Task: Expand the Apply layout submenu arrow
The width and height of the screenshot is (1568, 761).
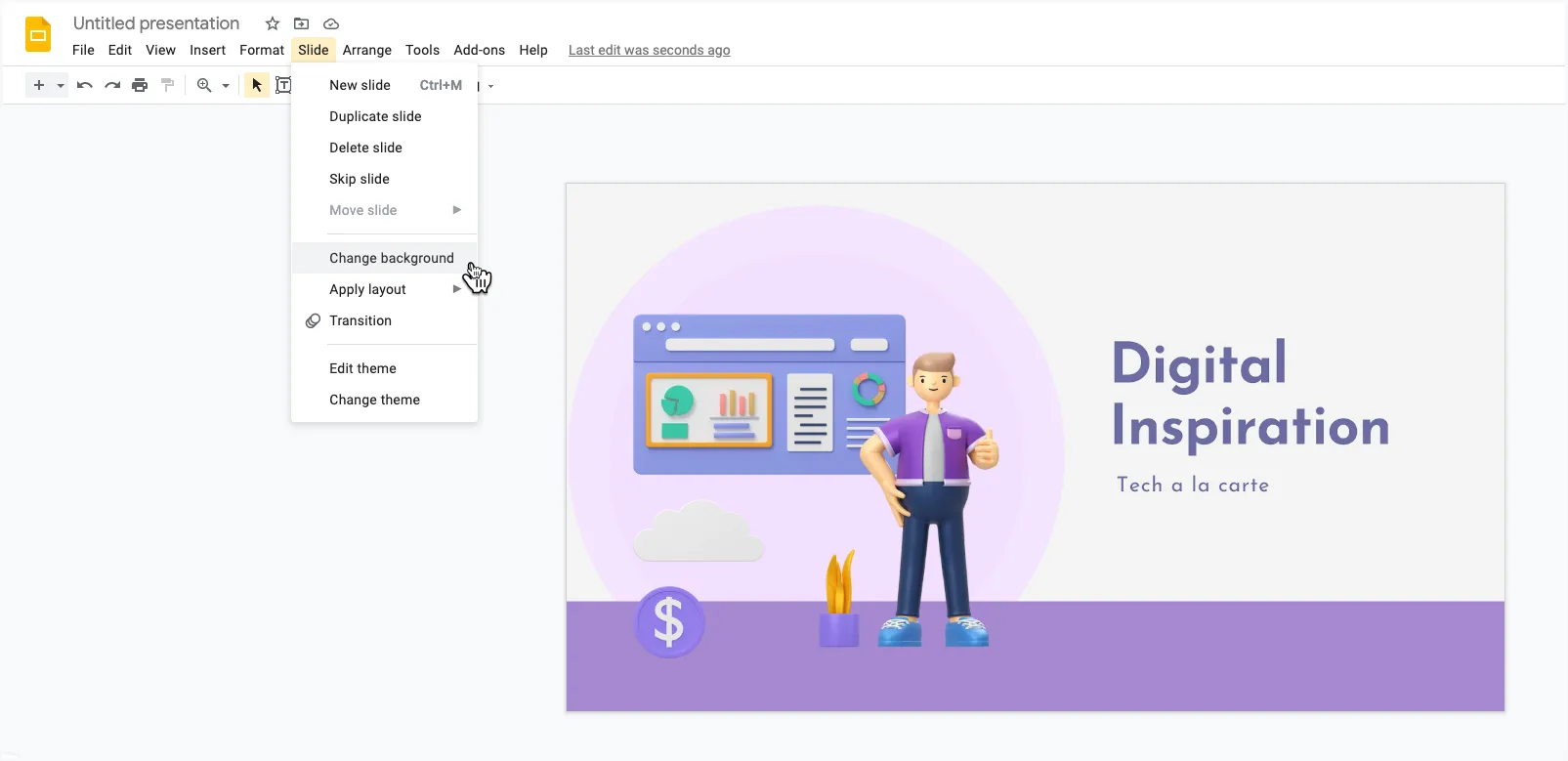Action: pyautogui.click(x=456, y=289)
